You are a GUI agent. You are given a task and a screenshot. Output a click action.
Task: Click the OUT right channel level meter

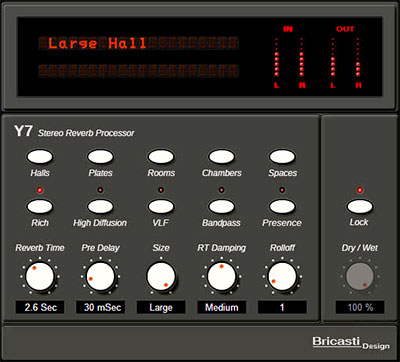click(358, 57)
